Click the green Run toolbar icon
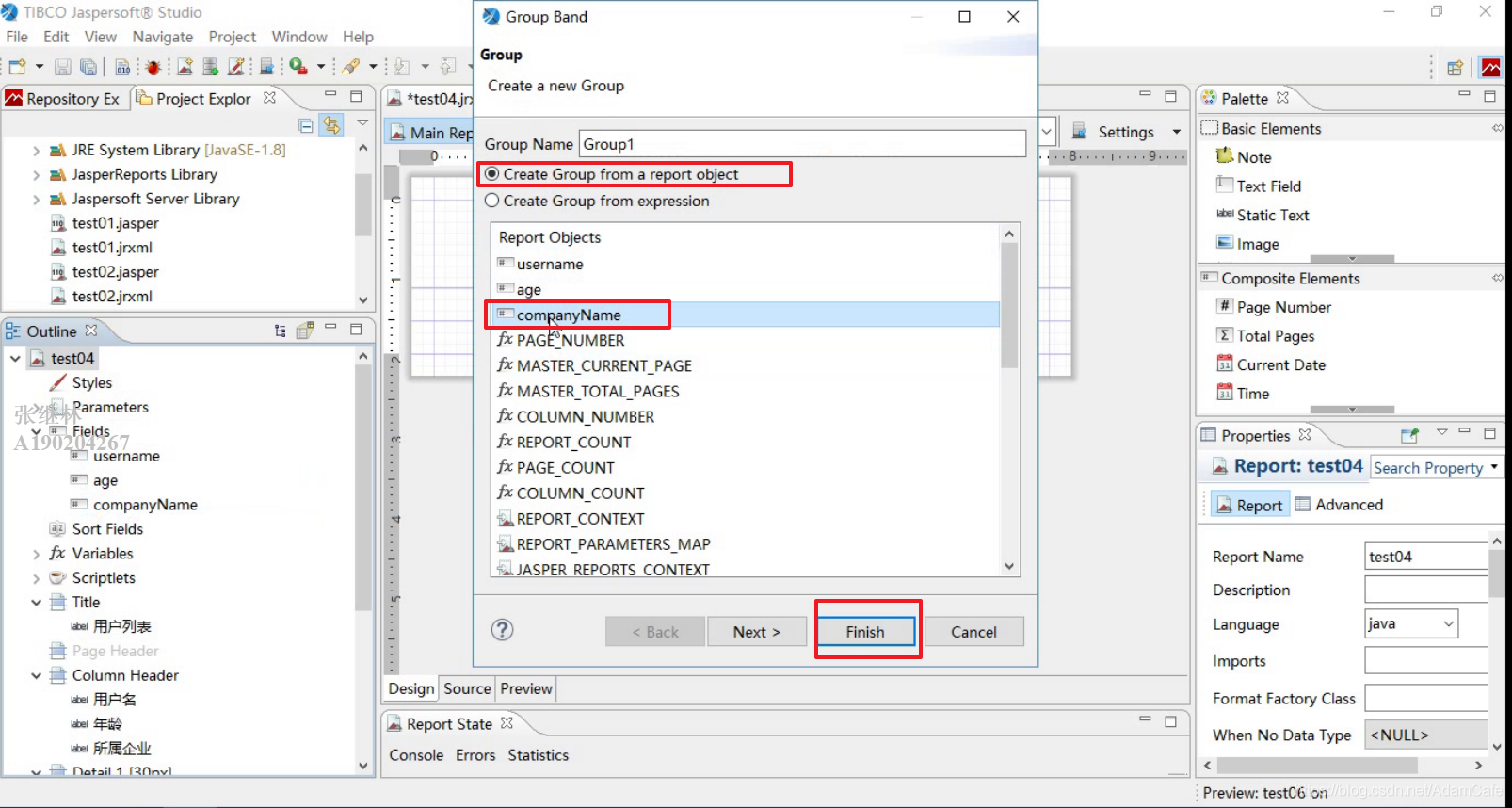The image size is (1512, 808). (x=298, y=67)
